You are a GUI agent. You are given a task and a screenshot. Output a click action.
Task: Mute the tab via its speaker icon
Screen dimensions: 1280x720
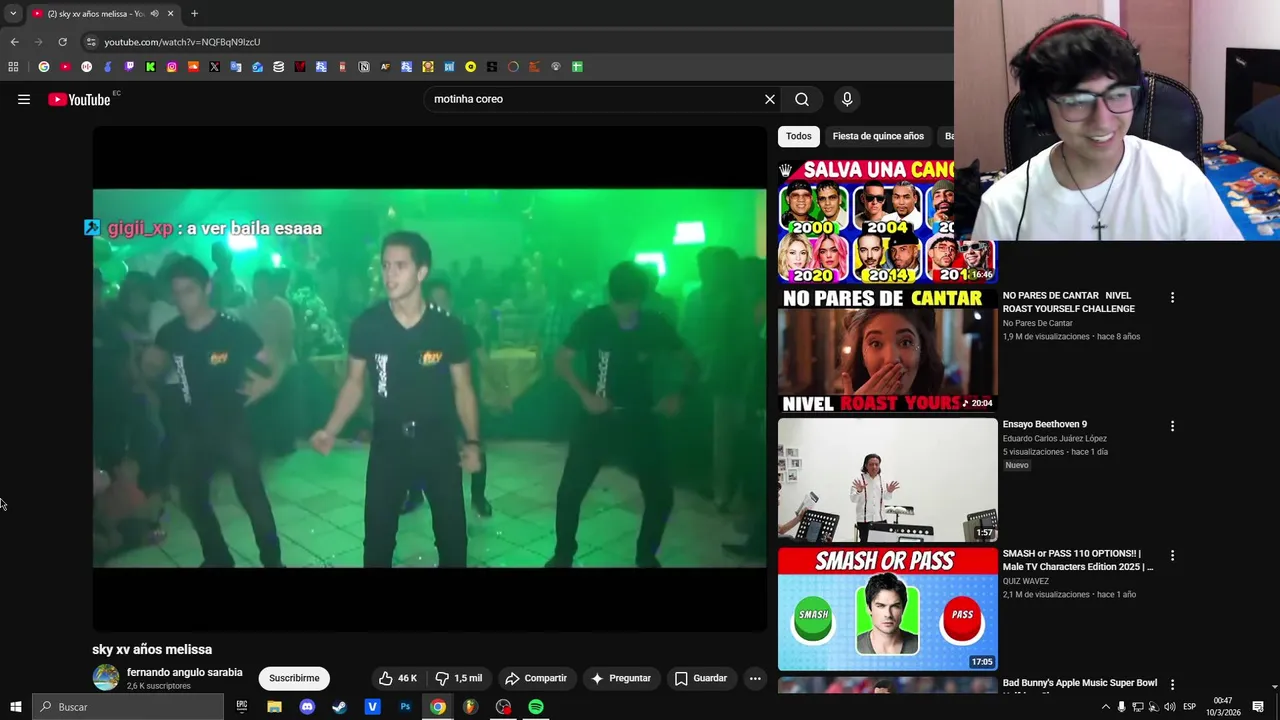click(x=154, y=14)
